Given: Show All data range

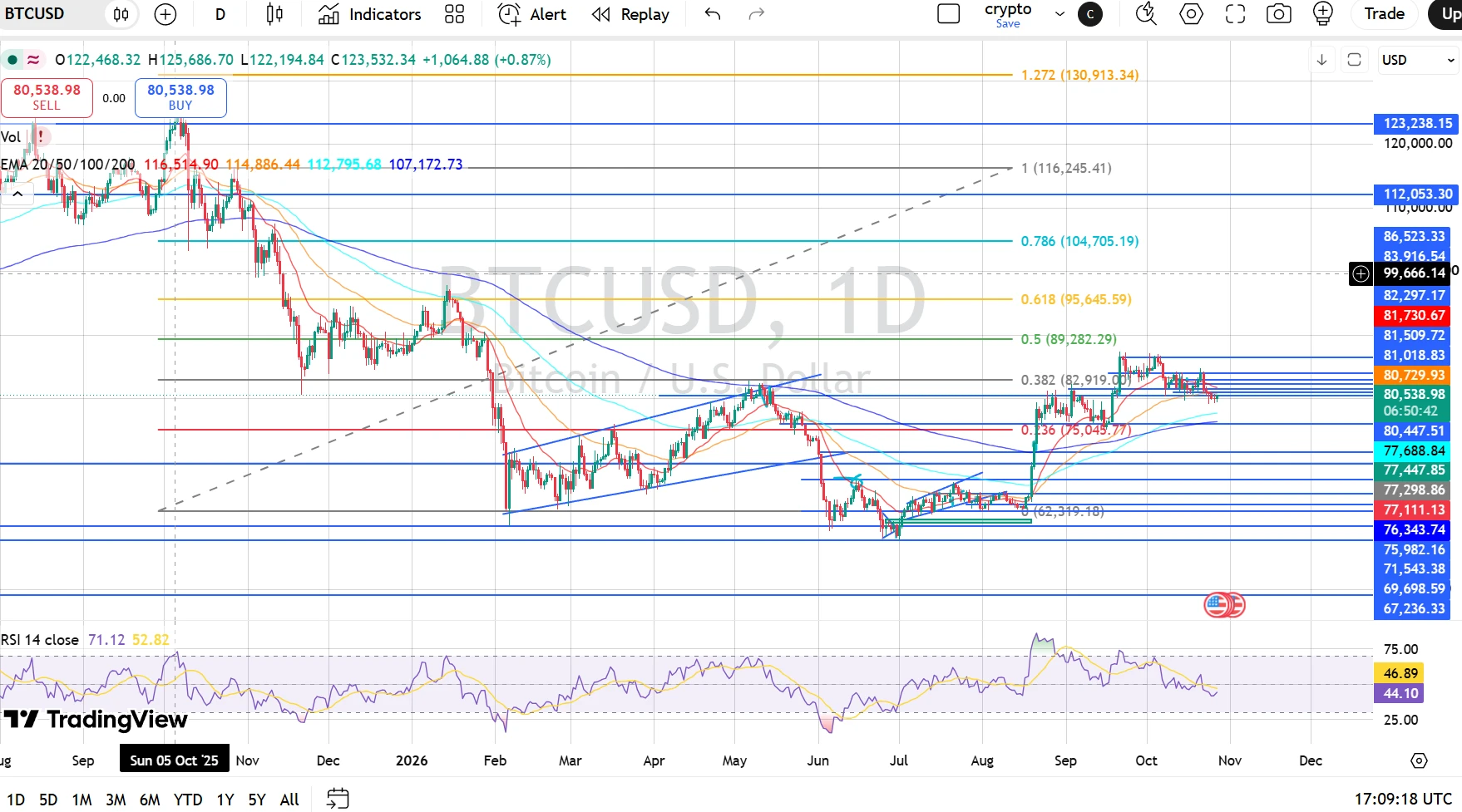Looking at the screenshot, I should coord(289,800).
